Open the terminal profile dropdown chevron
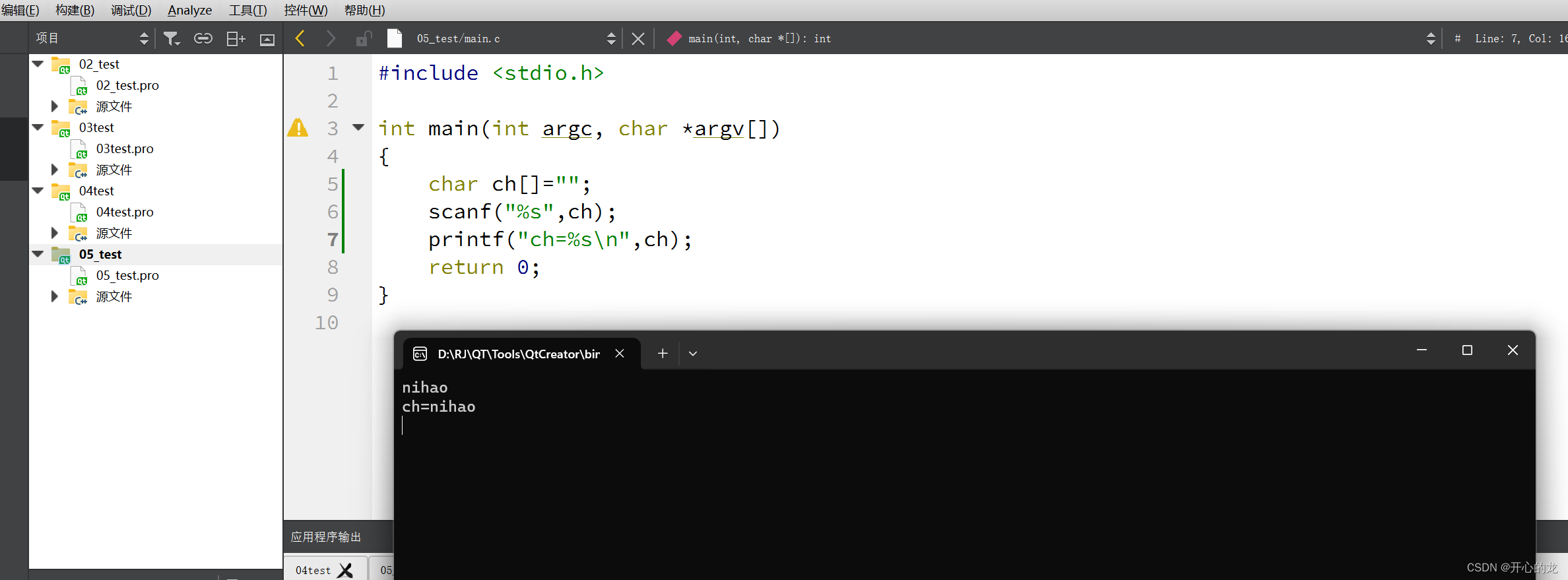This screenshot has height=580, width=1568. click(693, 354)
